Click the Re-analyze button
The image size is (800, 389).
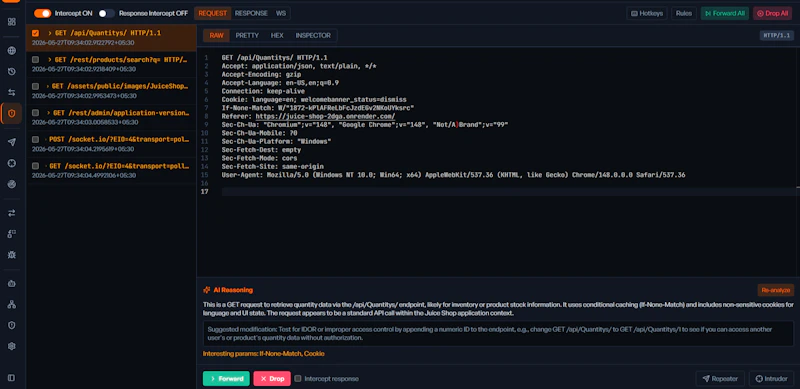776,290
